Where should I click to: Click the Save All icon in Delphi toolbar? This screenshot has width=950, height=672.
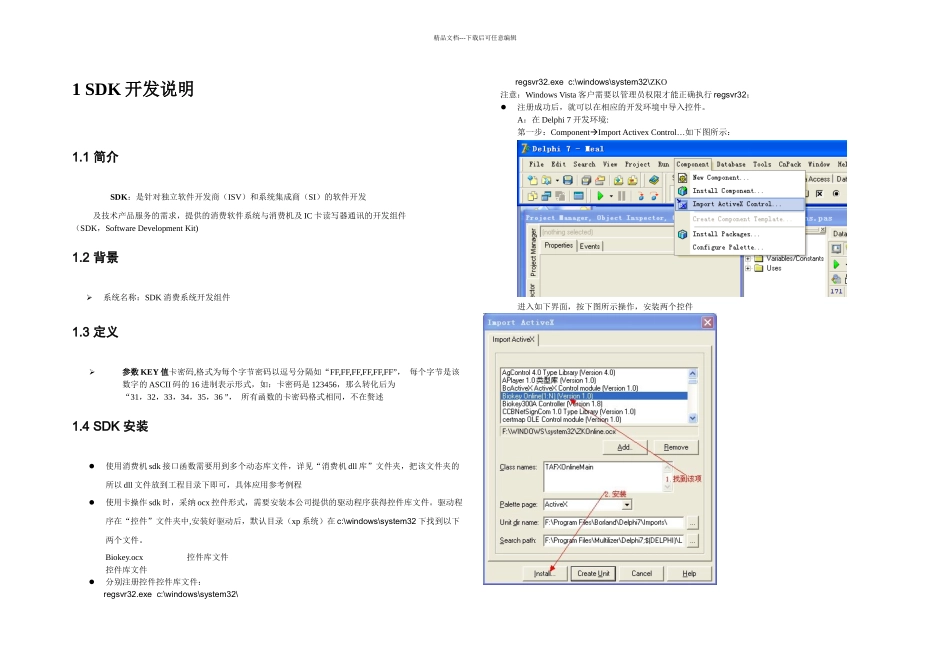(x=586, y=180)
